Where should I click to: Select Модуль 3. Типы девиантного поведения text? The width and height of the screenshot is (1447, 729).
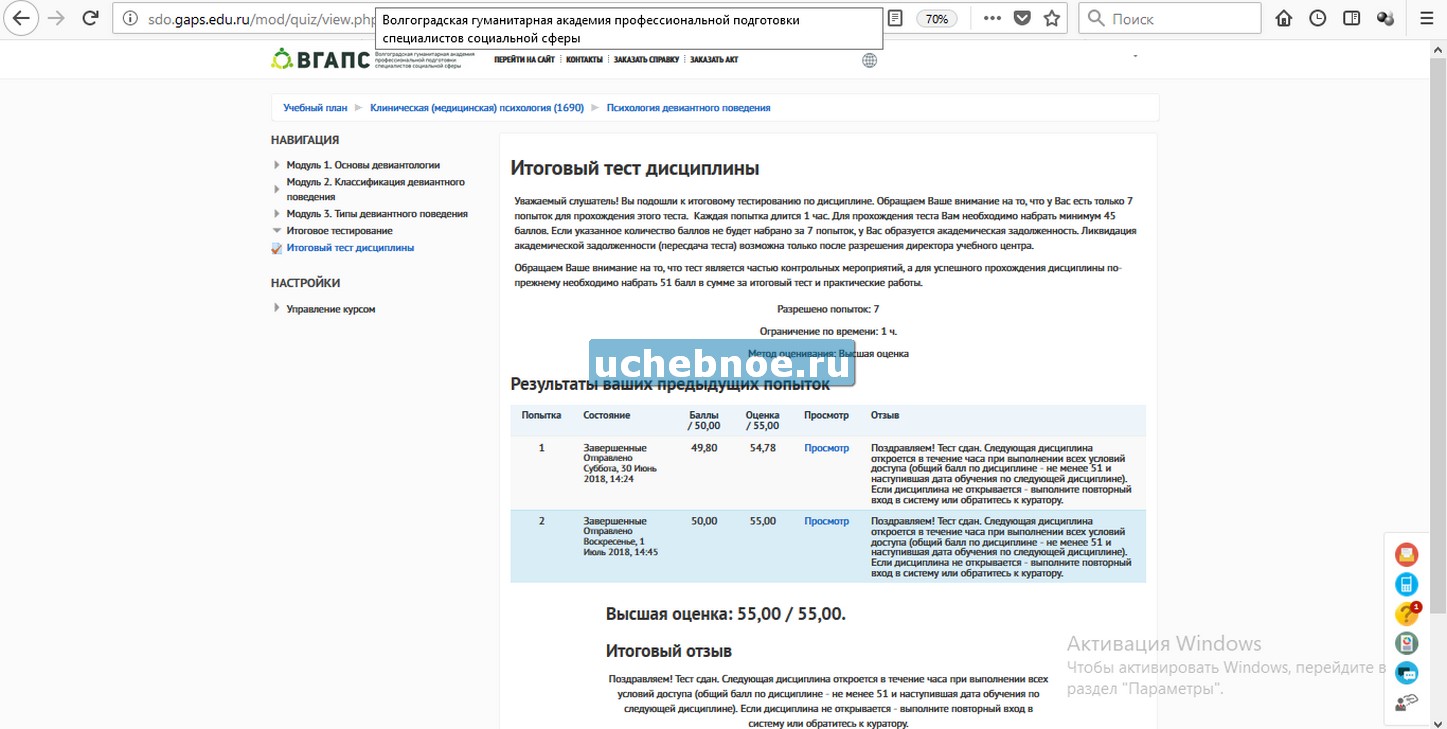[377, 214]
